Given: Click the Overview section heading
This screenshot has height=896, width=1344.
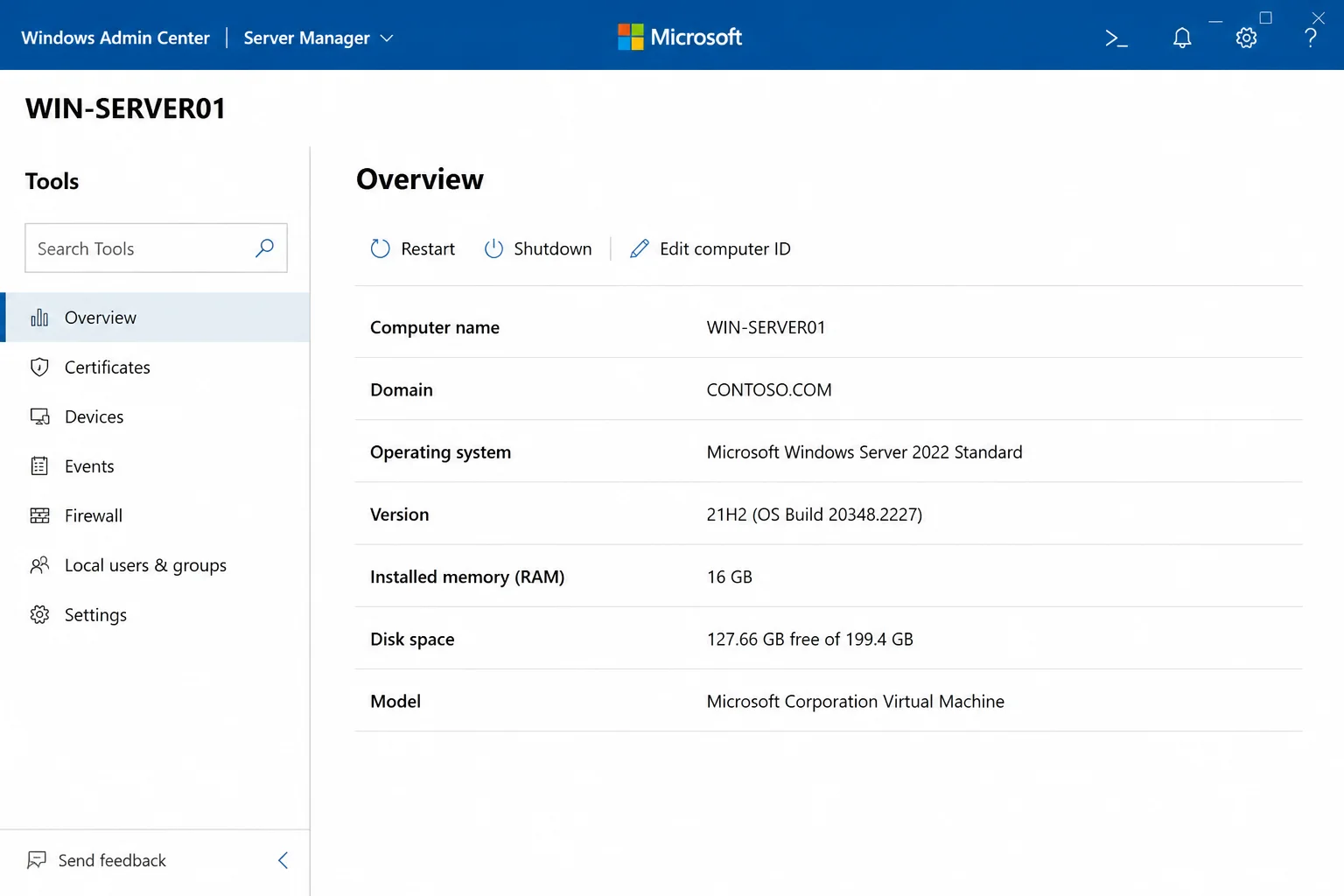Looking at the screenshot, I should 420,179.
